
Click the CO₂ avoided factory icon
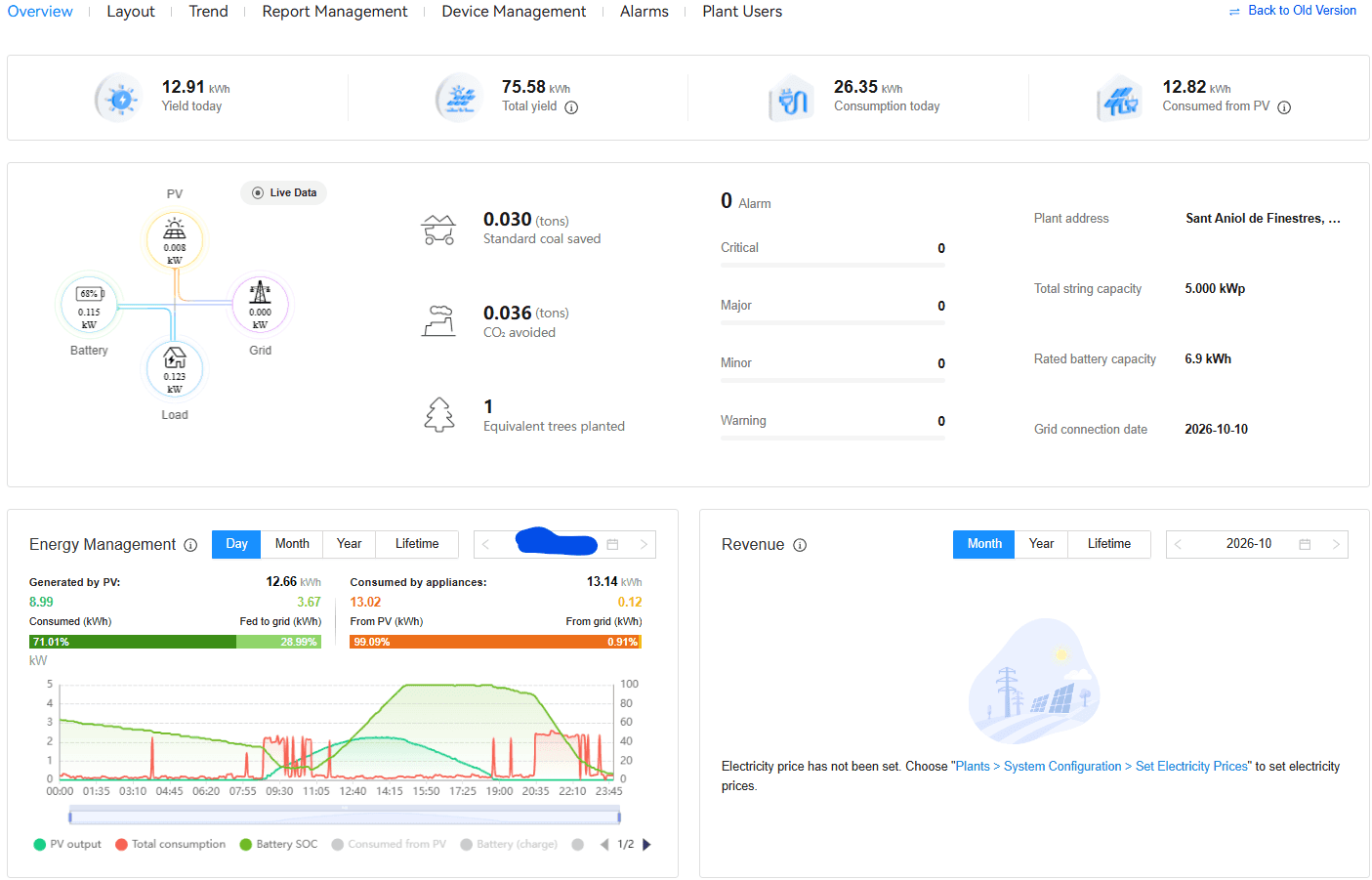(x=438, y=321)
